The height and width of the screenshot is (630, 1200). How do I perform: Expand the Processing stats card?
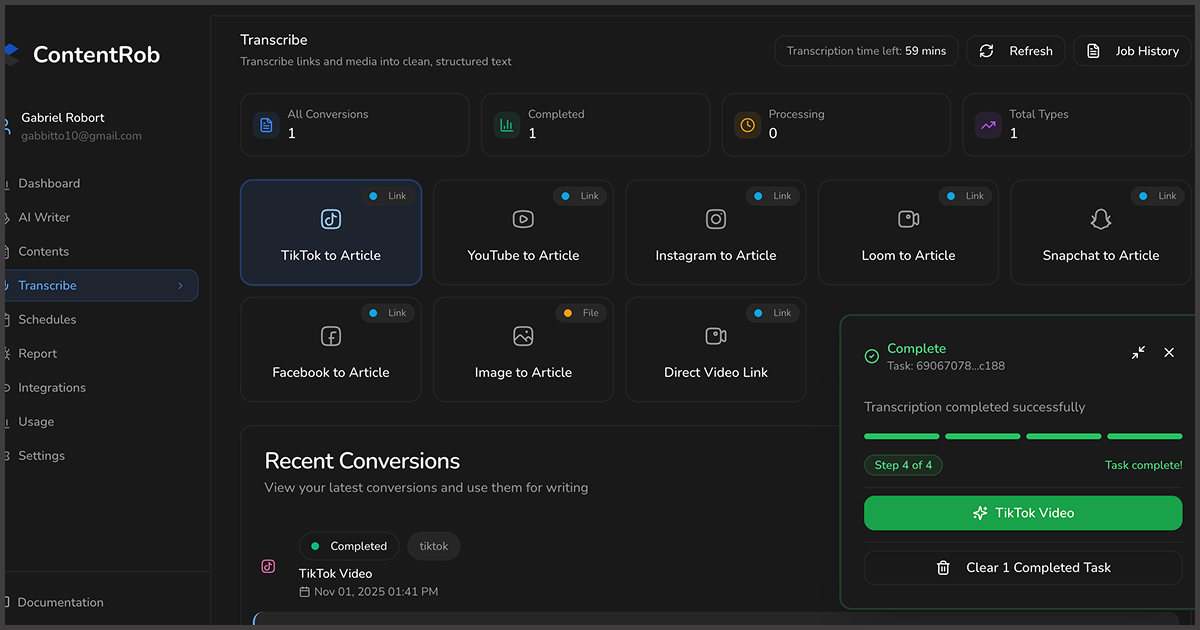pos(836,124)
